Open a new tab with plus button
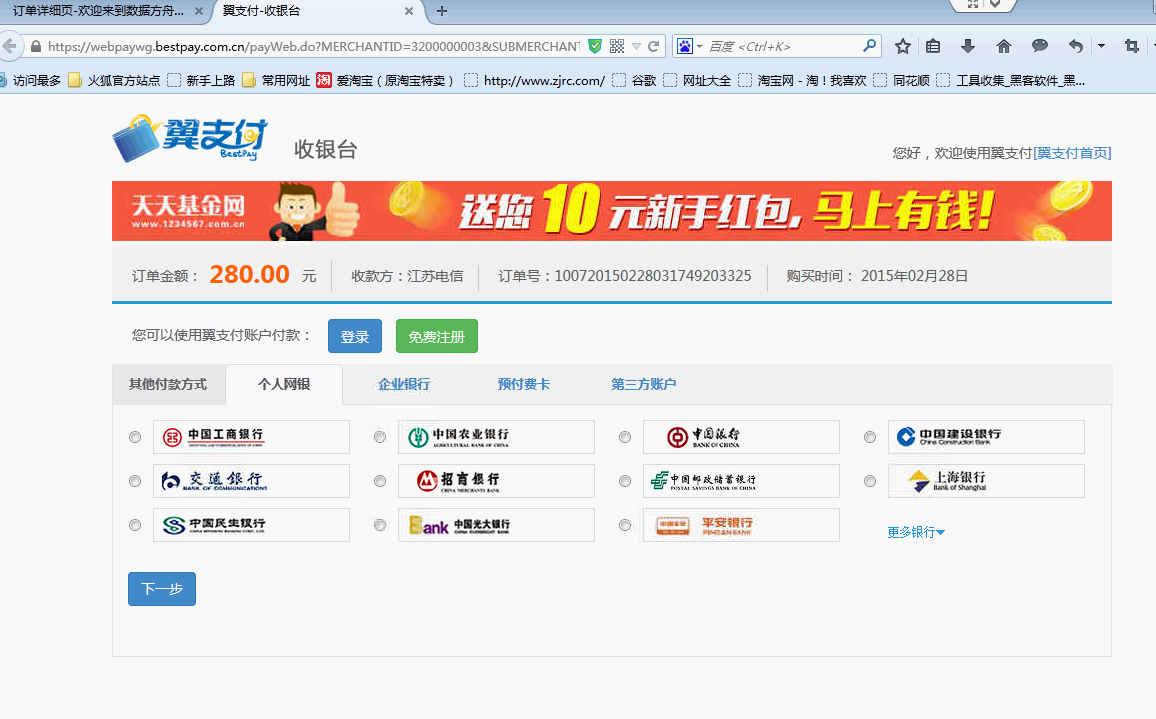 pos(442,11)
